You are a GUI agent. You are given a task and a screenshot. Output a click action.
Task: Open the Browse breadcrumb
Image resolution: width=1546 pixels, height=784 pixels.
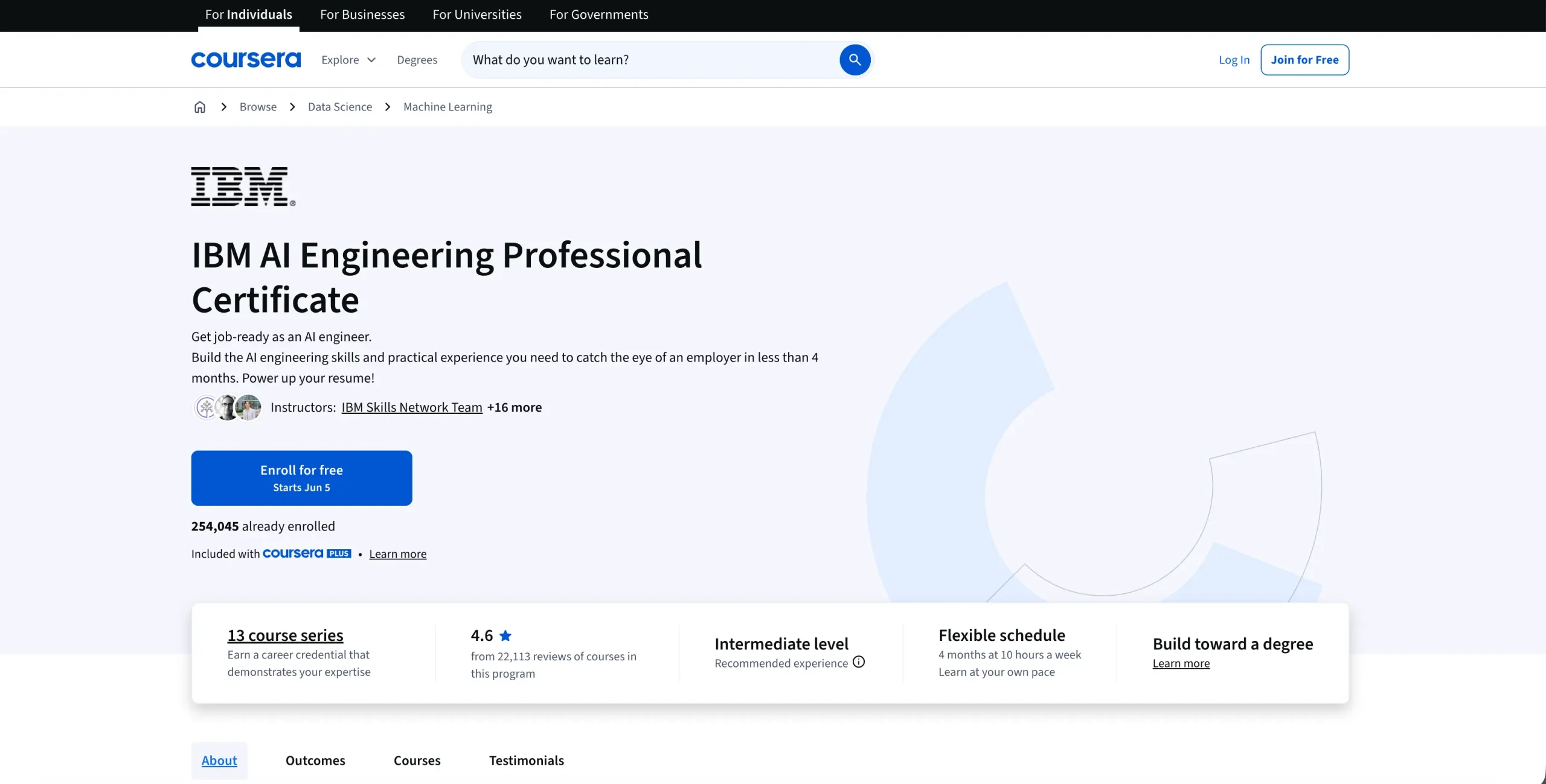(258, 107)
